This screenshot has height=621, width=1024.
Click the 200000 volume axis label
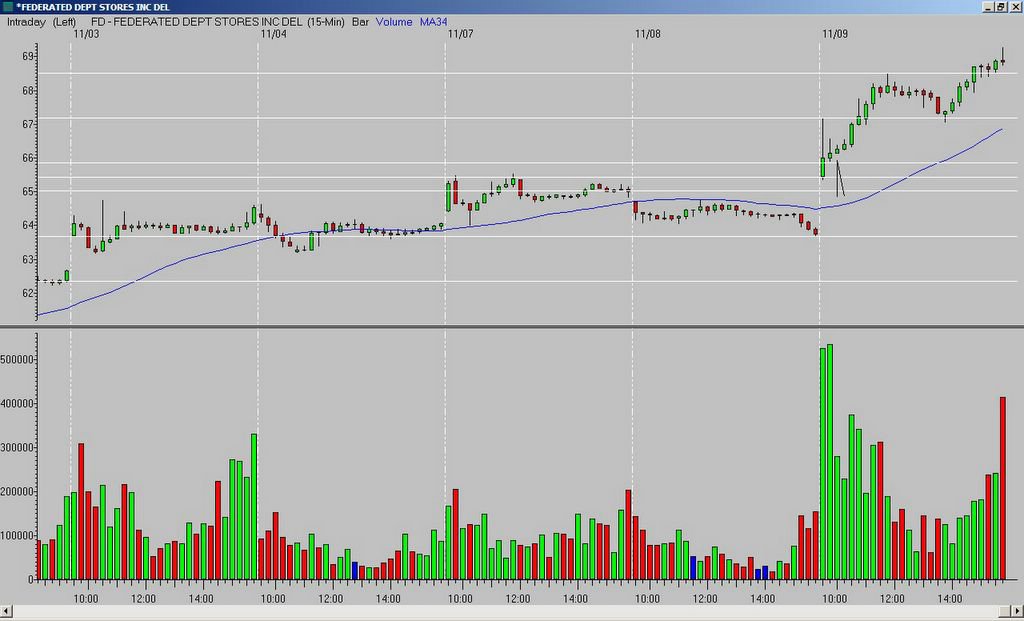pyautogui.click(x=17, y=492)
